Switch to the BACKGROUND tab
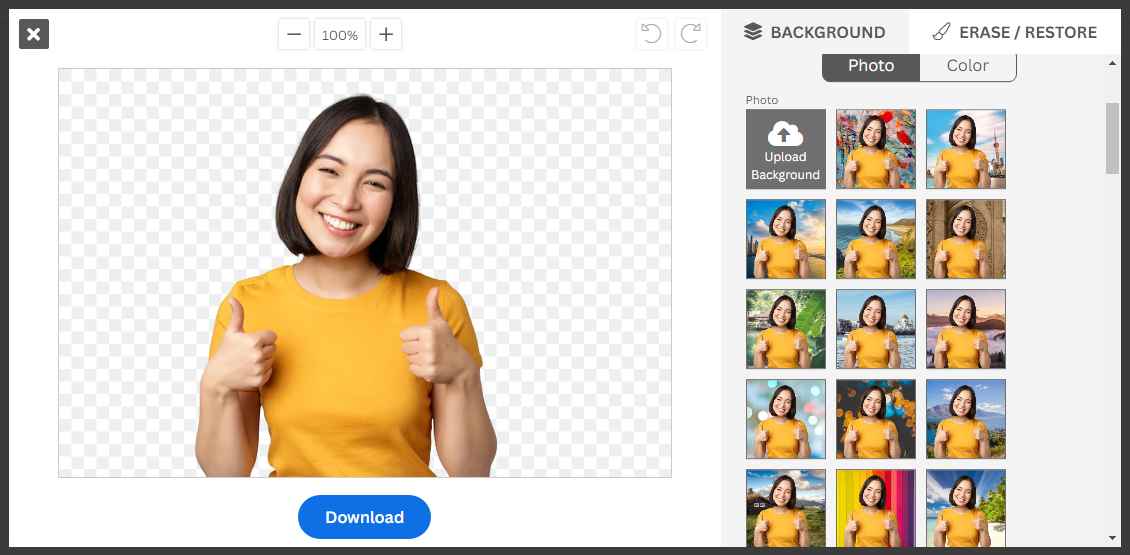This screenshot has width=1130, height=555. click(x=815, y=32)
